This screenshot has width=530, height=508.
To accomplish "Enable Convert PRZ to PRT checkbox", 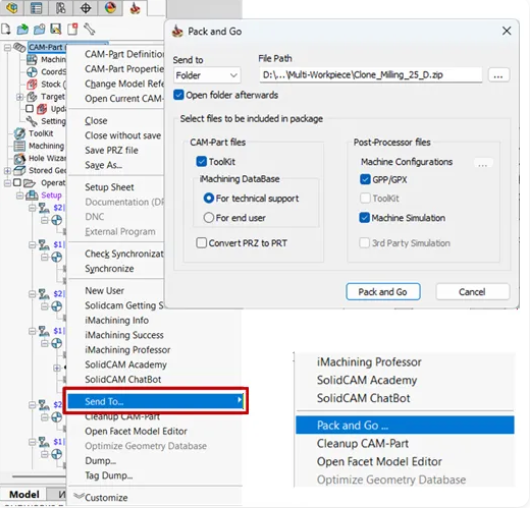I will point(201,243).
